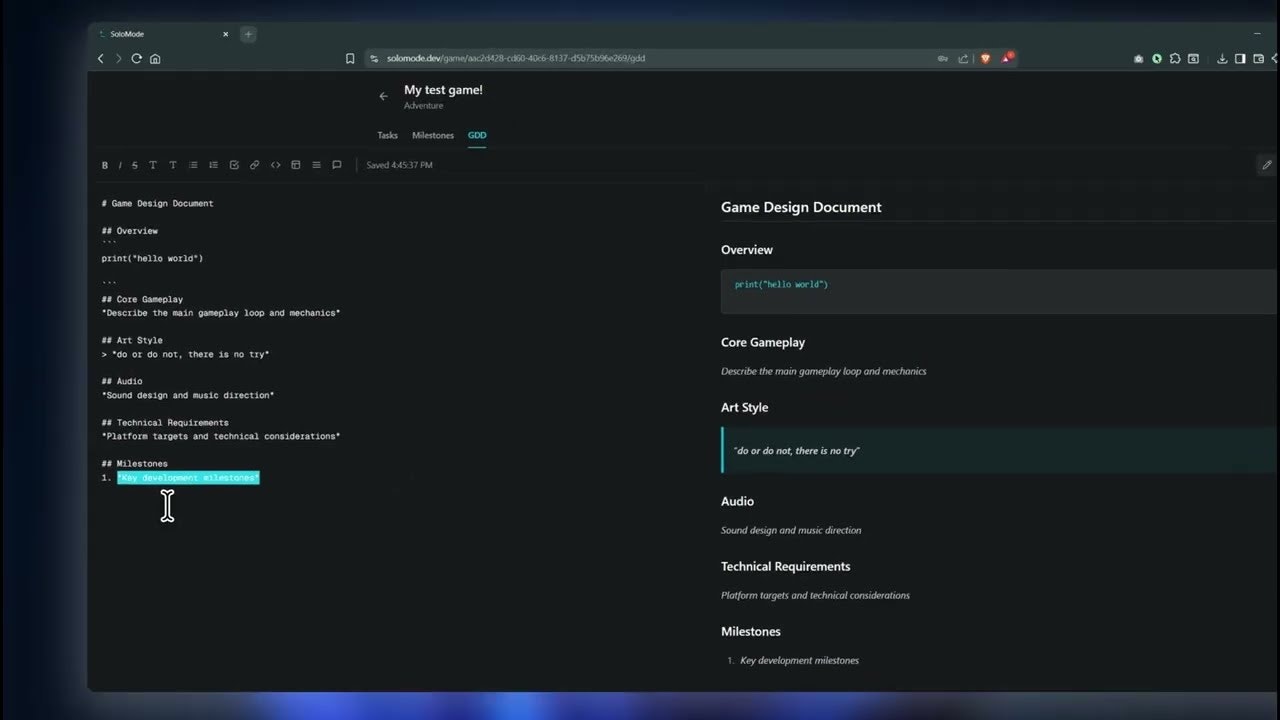
Task: Open the browser home page
Action: [155, 59]
